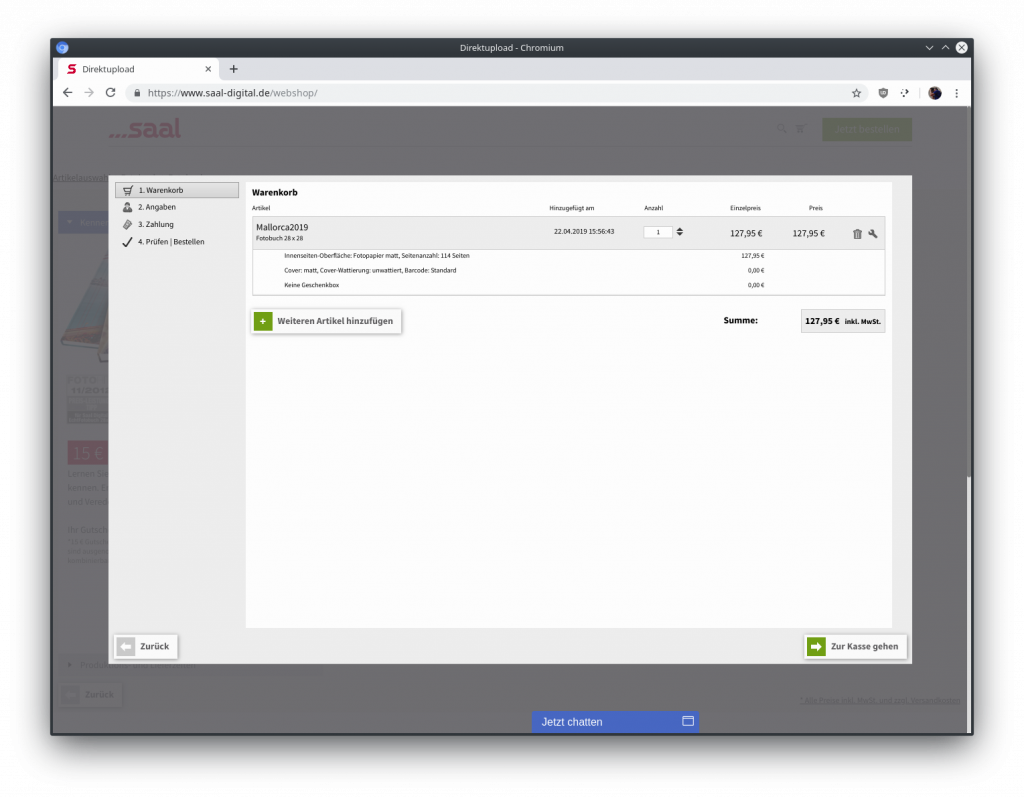Click the Anzahl quantity stepper arrows

coord(680,232)
